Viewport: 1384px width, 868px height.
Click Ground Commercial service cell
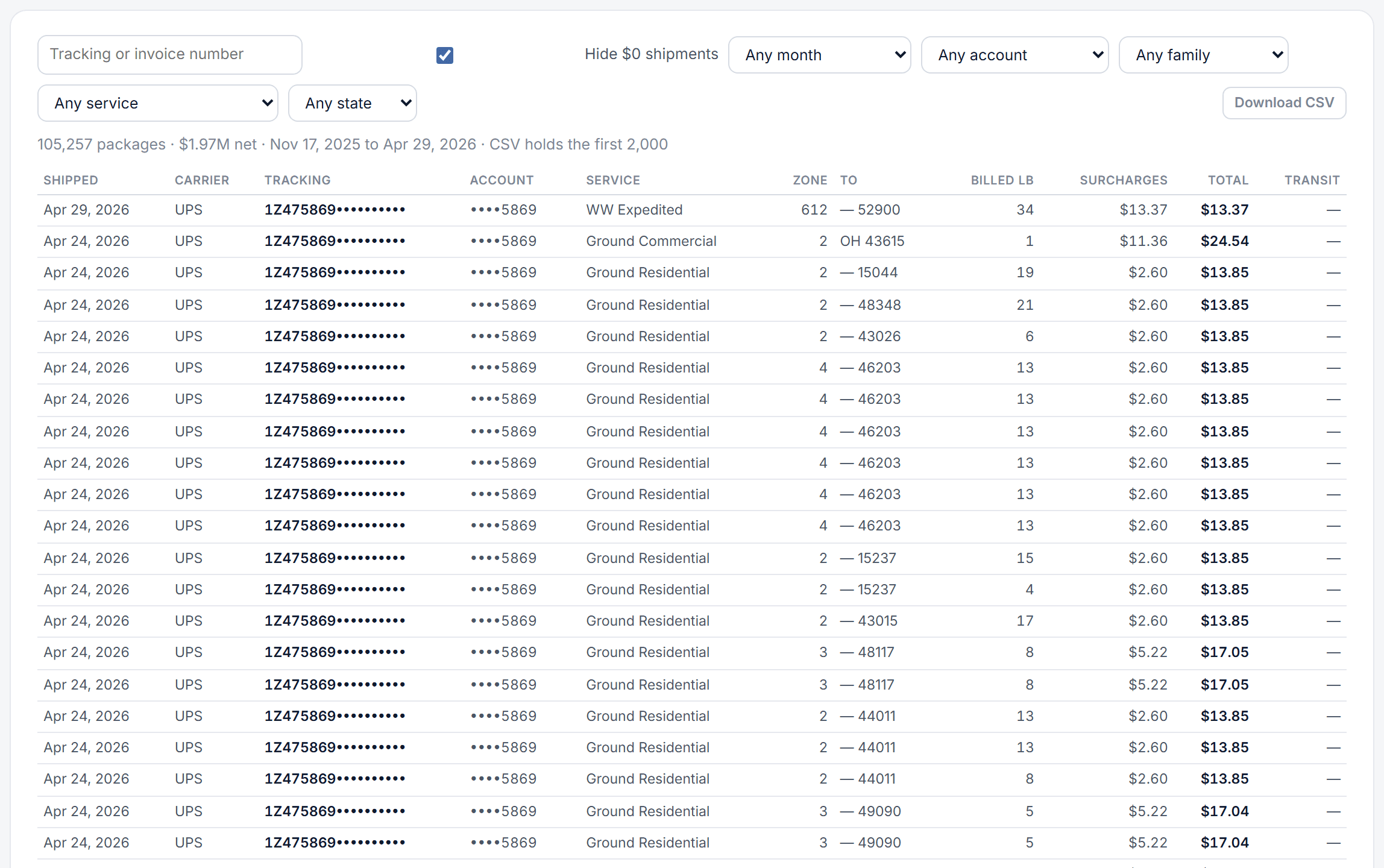(651, 241)
